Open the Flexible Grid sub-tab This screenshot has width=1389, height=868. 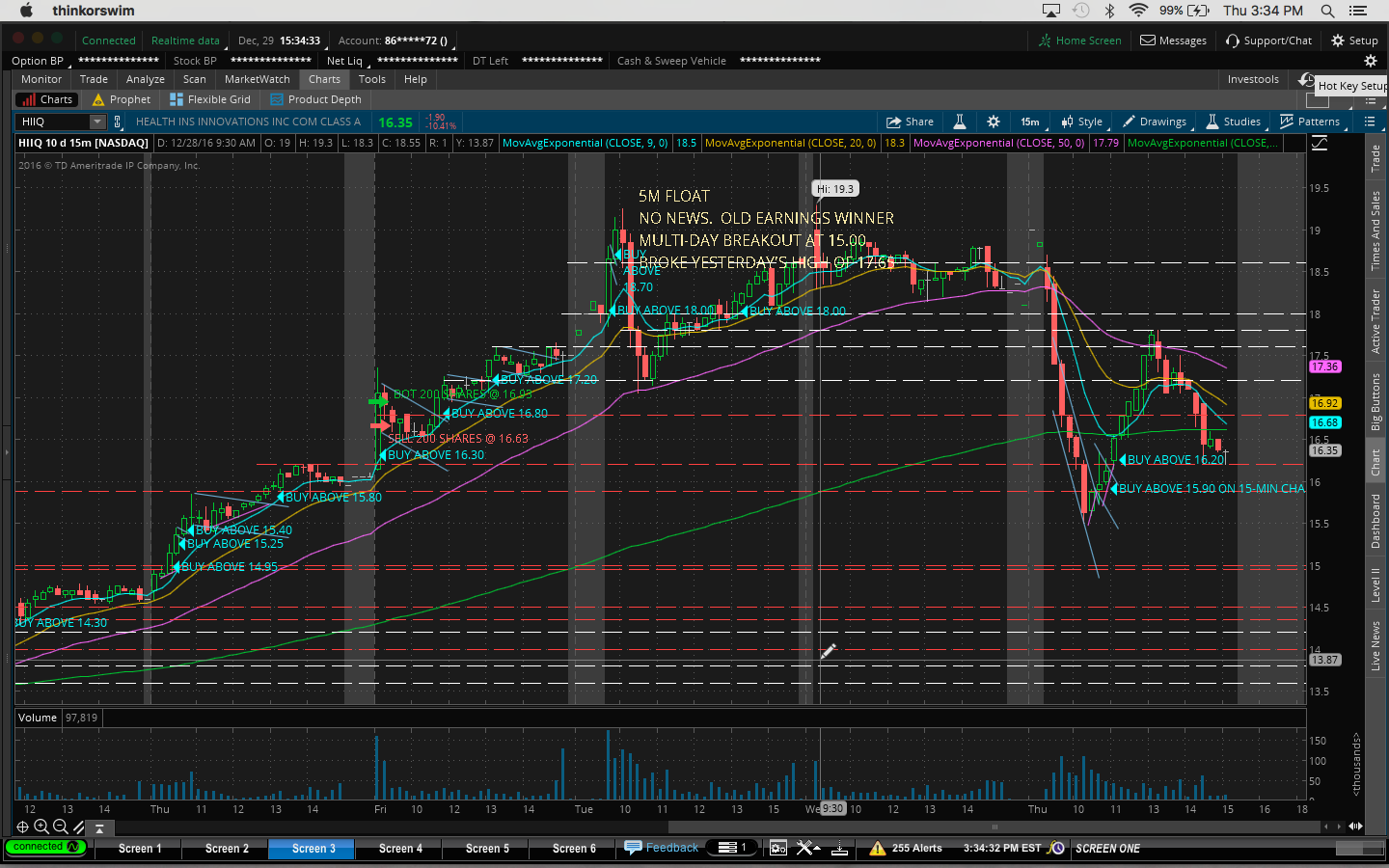210,99
